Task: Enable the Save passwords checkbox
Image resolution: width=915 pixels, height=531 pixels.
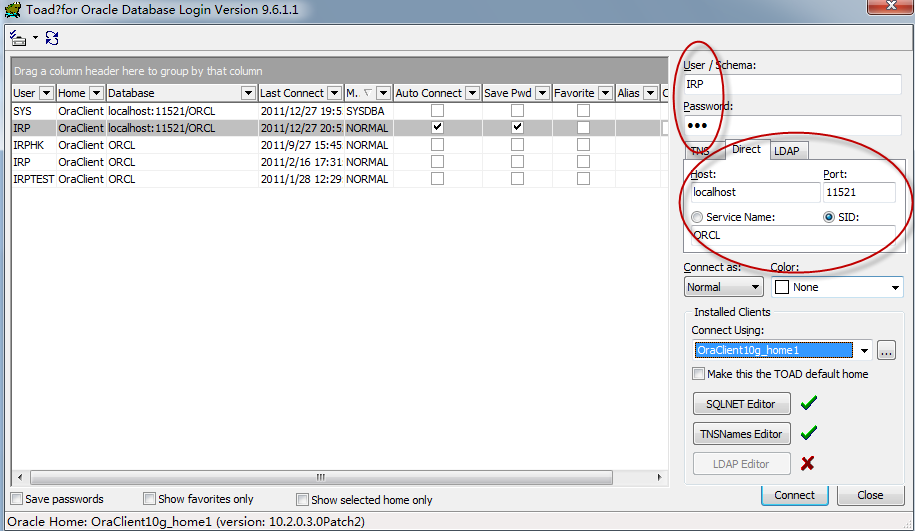Action: coord(17,499)
